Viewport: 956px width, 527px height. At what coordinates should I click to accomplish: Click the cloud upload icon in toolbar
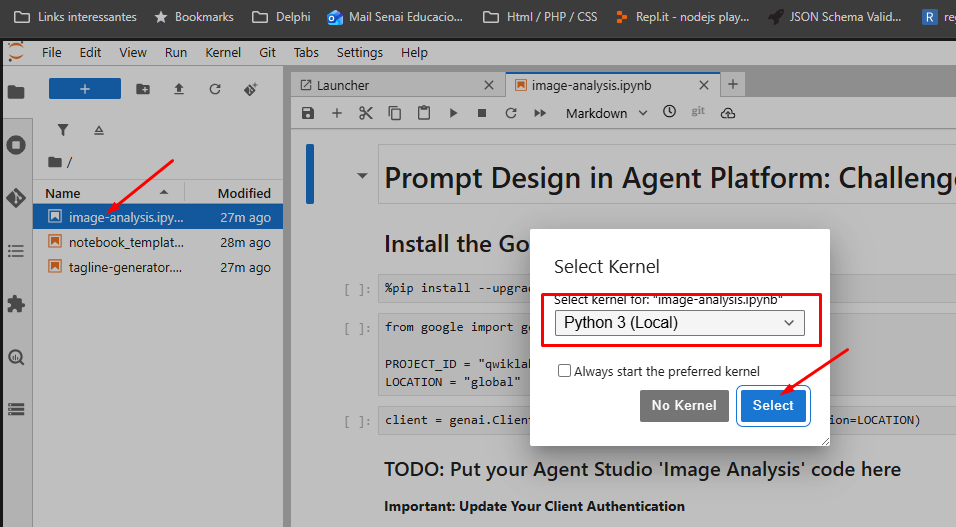728,113
